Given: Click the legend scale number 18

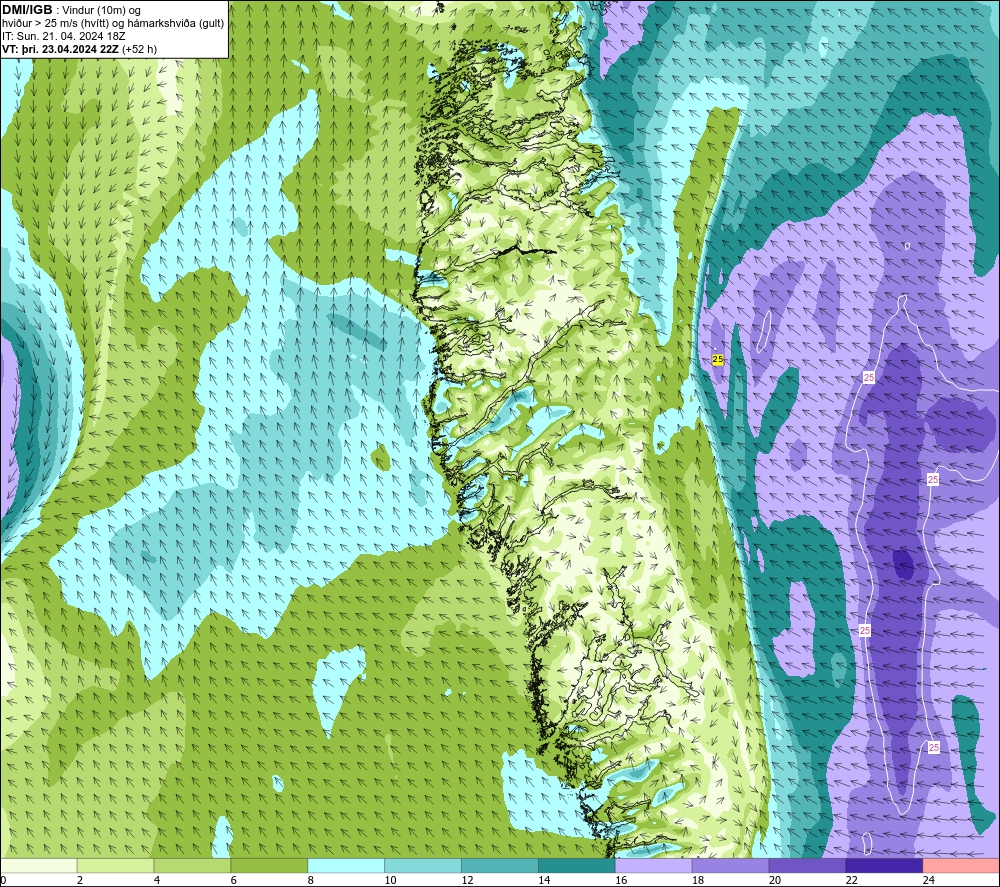Looking at the screenshot, I should click(698, 880).
